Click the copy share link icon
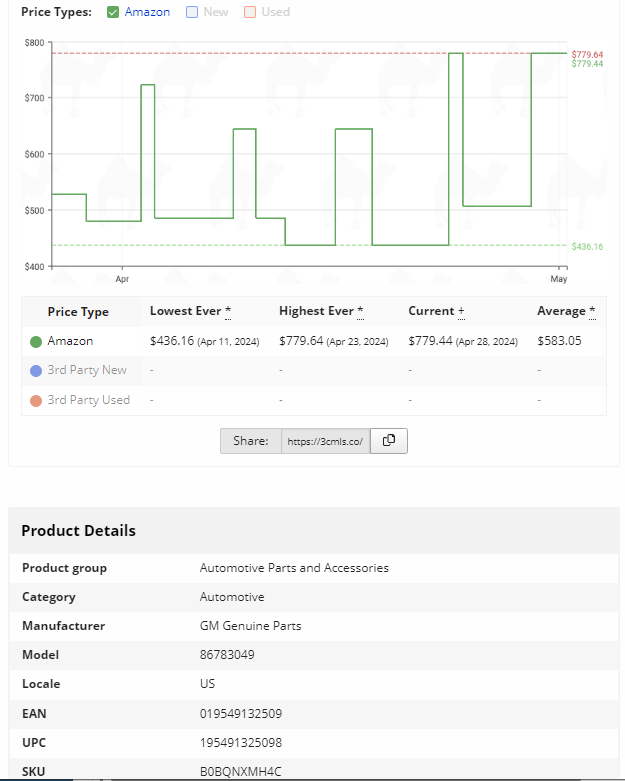625x781 pixels. (389, 441)
